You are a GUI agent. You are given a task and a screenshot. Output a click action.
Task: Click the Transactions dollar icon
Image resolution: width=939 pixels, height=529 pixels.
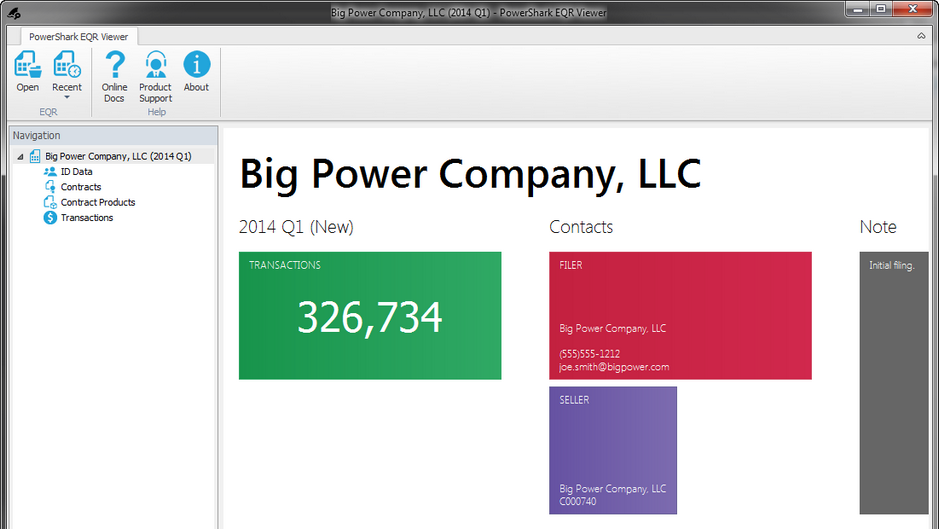coord(50,217)
